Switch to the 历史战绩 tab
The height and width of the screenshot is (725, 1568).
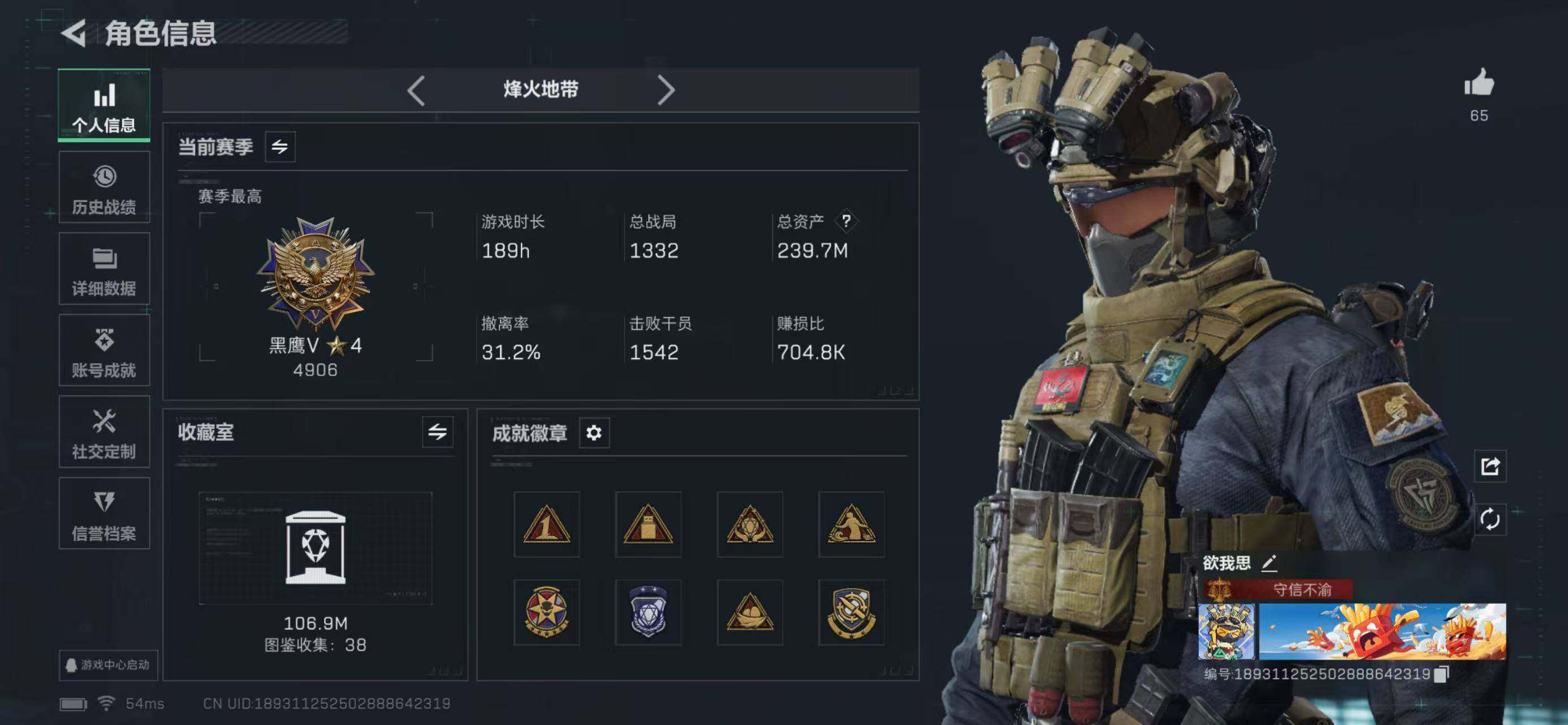click(104, 187)
